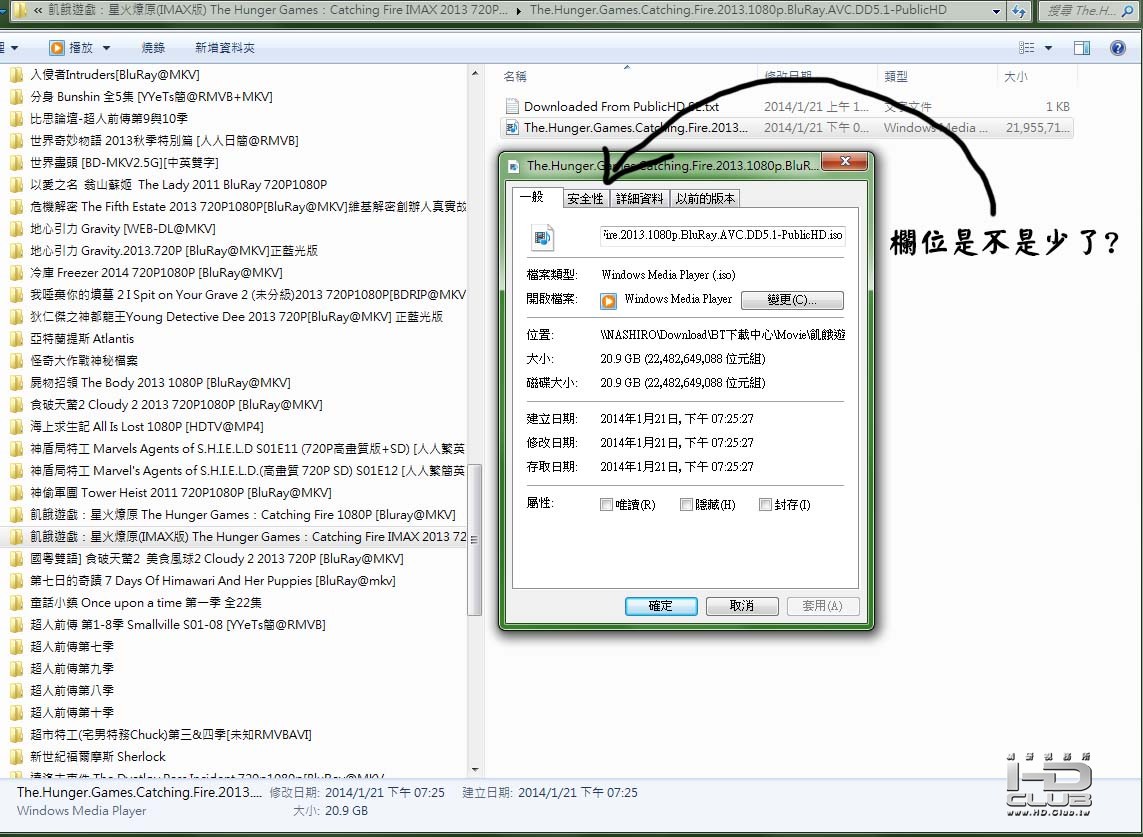Click folder icon of 比思論壇-超人前傳
The image size is (1143, 837).
pos(16,119)
